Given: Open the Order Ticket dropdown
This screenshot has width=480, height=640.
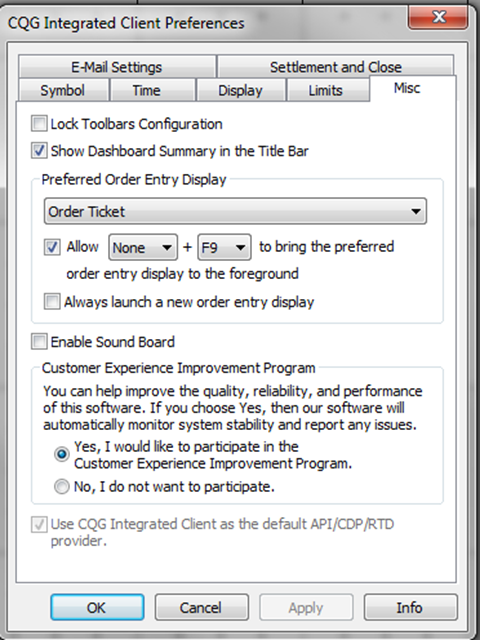Looking at the screenshot, I should click(235, 211).
